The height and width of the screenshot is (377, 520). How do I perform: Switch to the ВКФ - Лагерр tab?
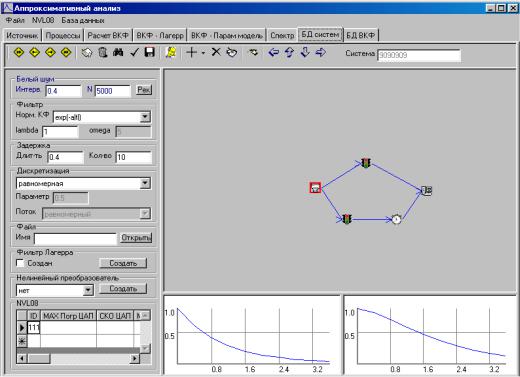[x=160, y=35]
